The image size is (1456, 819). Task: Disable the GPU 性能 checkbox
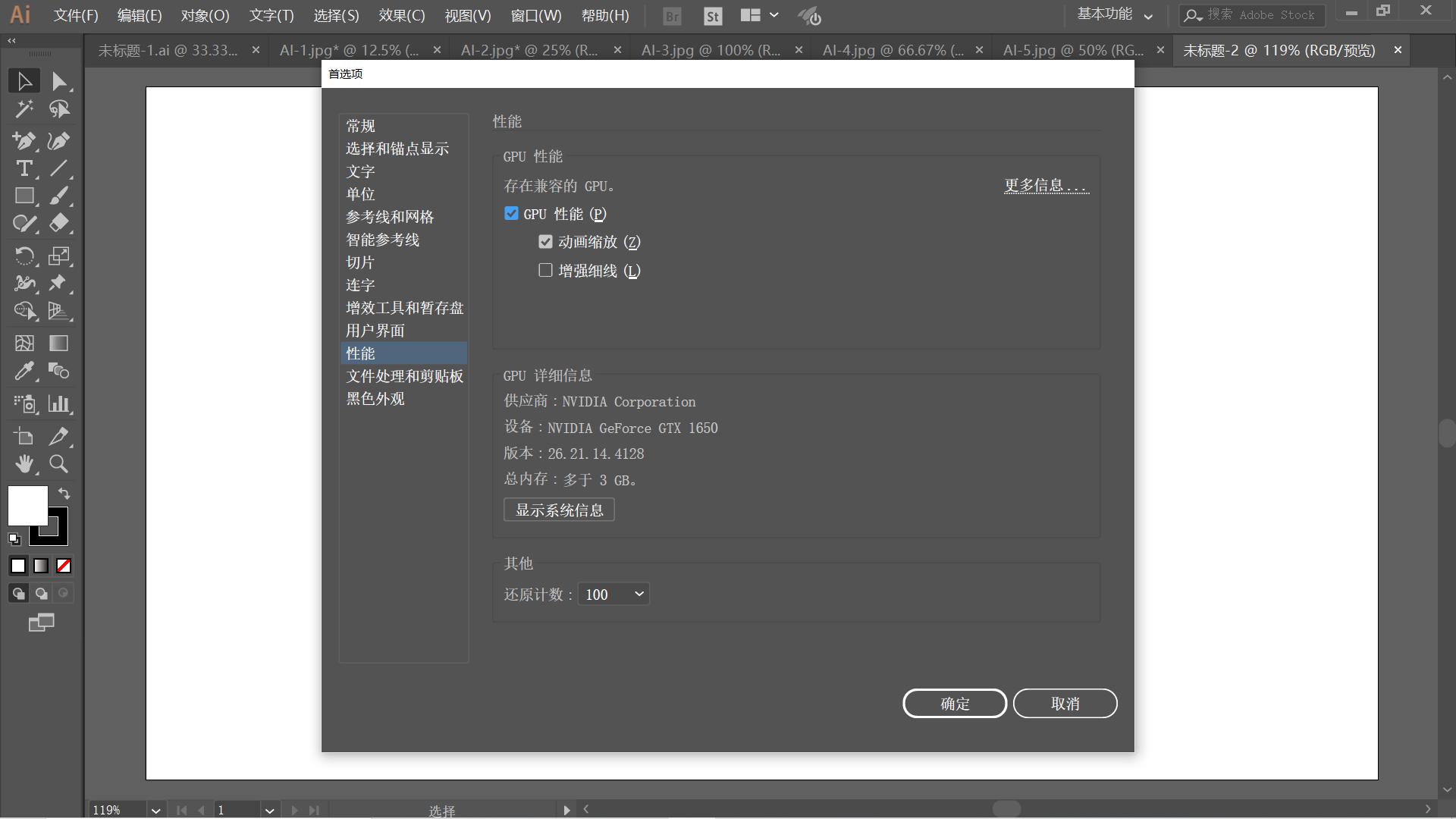[x=511, y=214]
